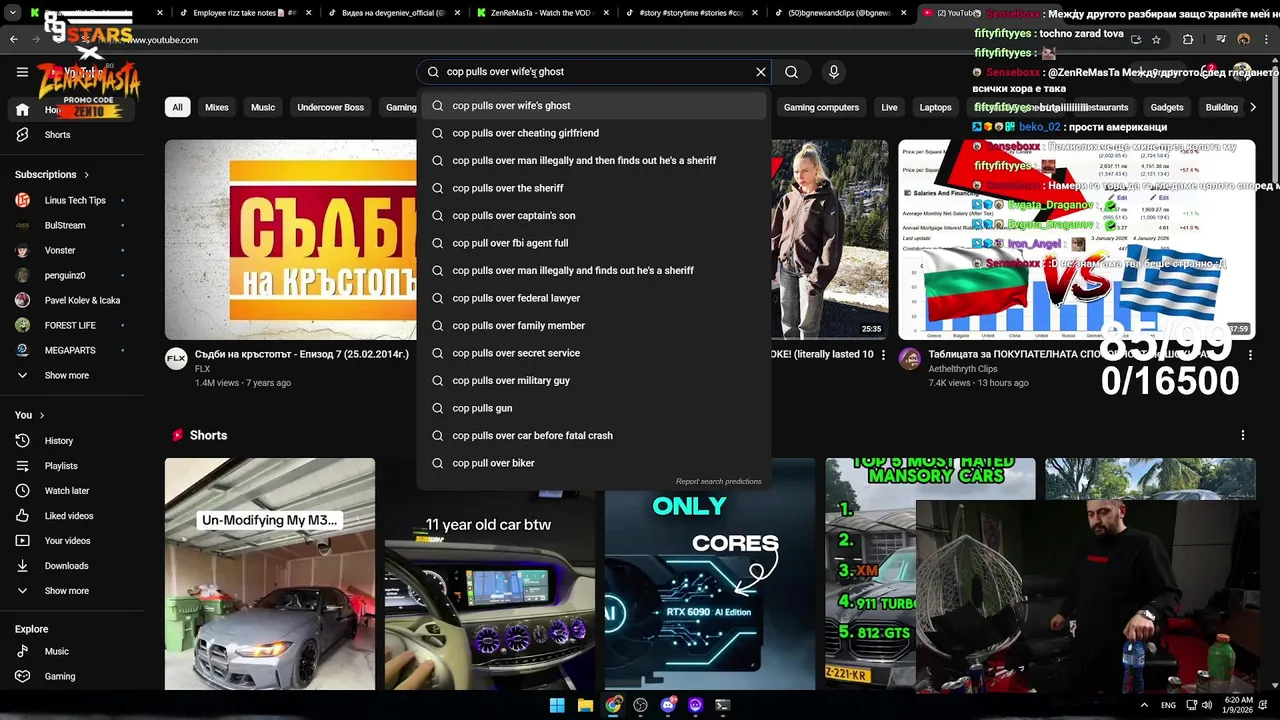Click Report search predictions link
This screenshot has height=720, width=1280.
pyautogui.click(x=718, y=482)
